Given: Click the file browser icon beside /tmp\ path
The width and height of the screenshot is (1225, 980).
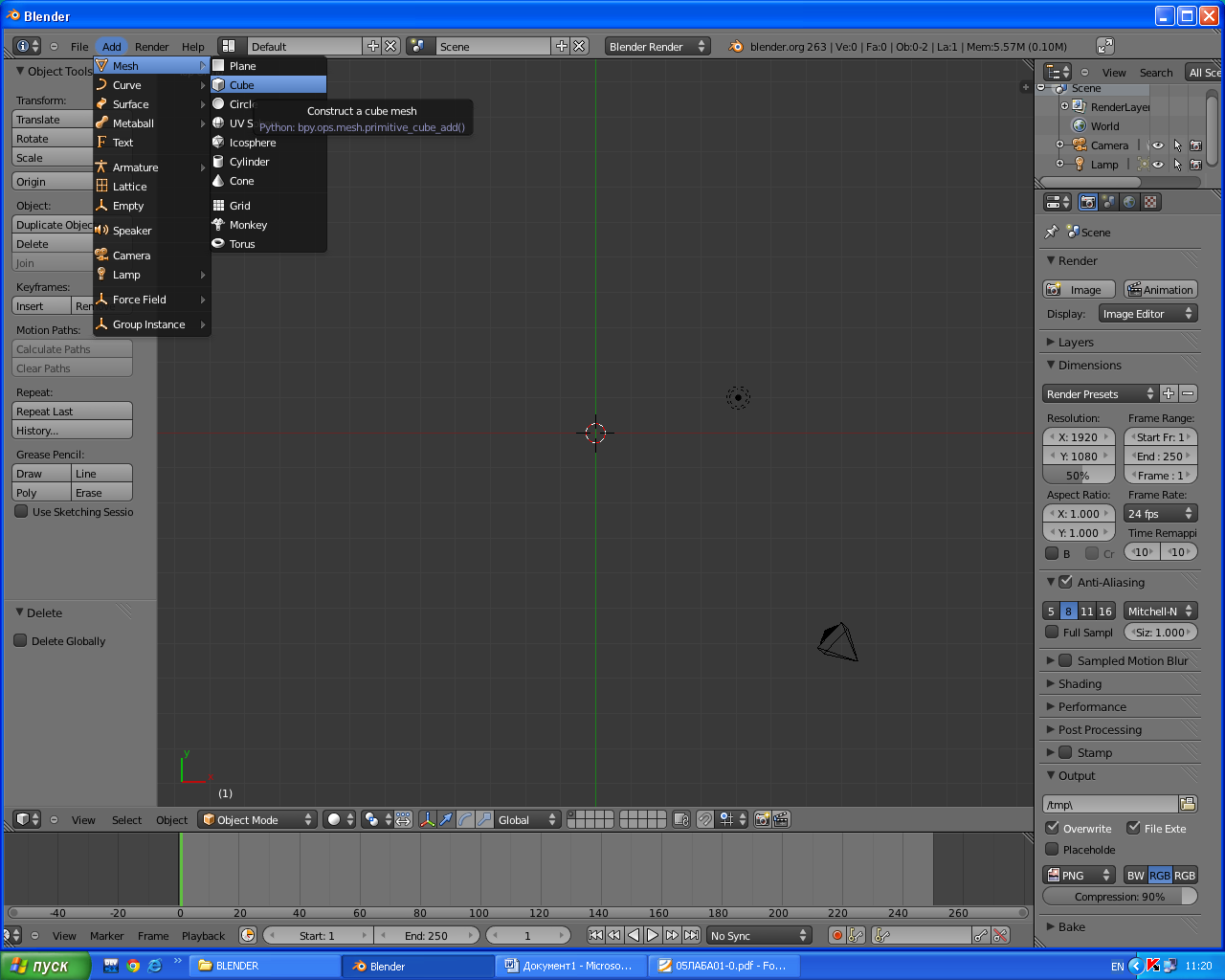Looking at the screenshot, I should [1188, 804].
